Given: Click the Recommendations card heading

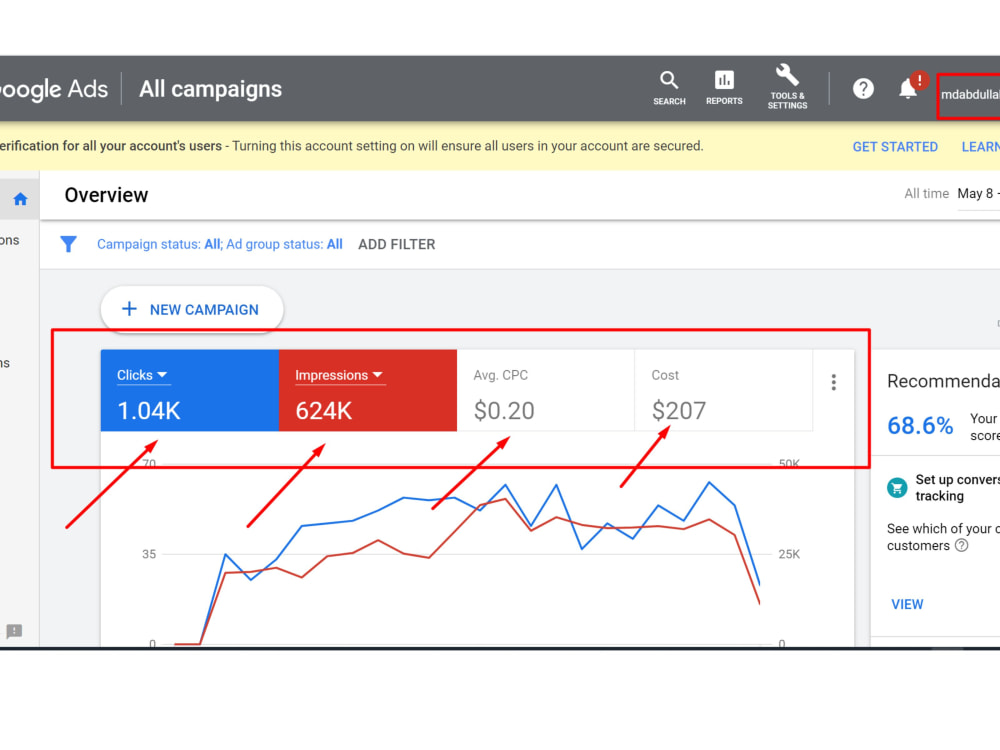Looking at the screenshot, I should point(943,381).
